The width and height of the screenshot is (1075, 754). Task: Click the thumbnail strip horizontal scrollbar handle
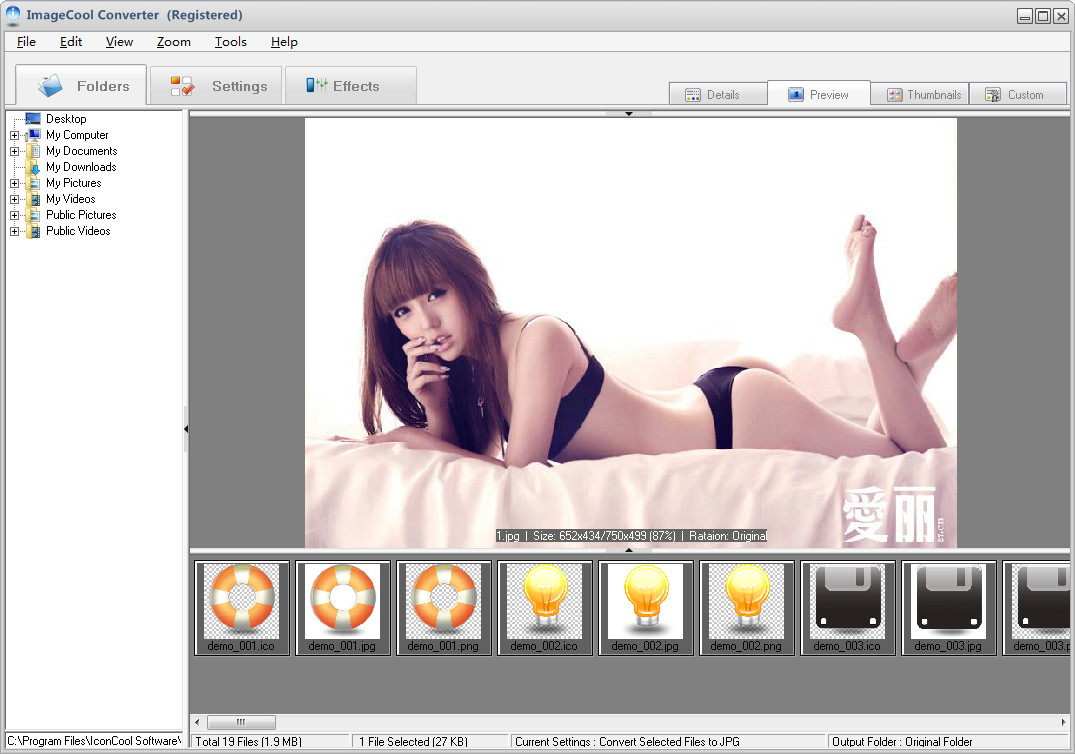coord(240,722)
